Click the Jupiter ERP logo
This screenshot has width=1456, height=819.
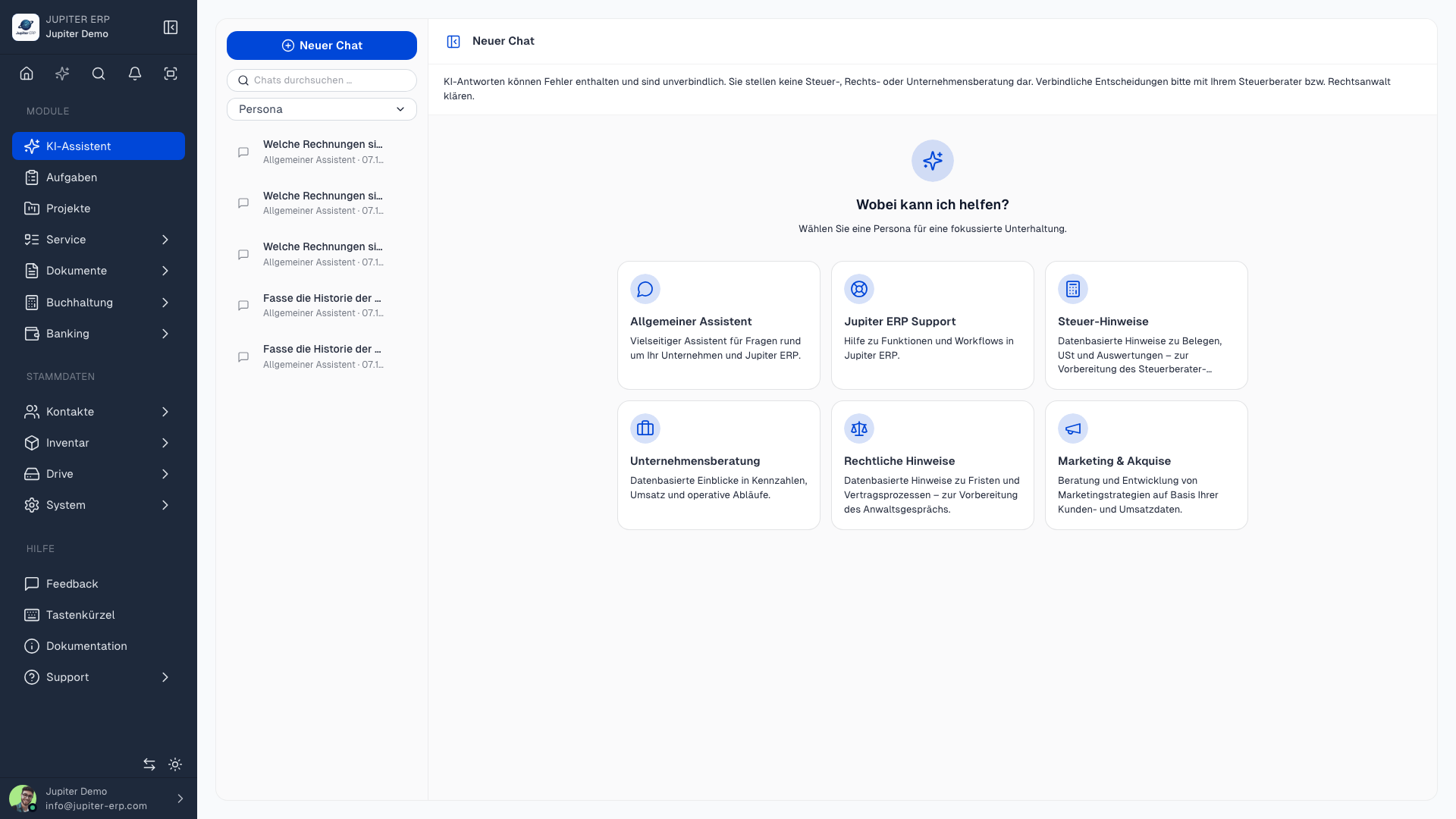point(26,27)
